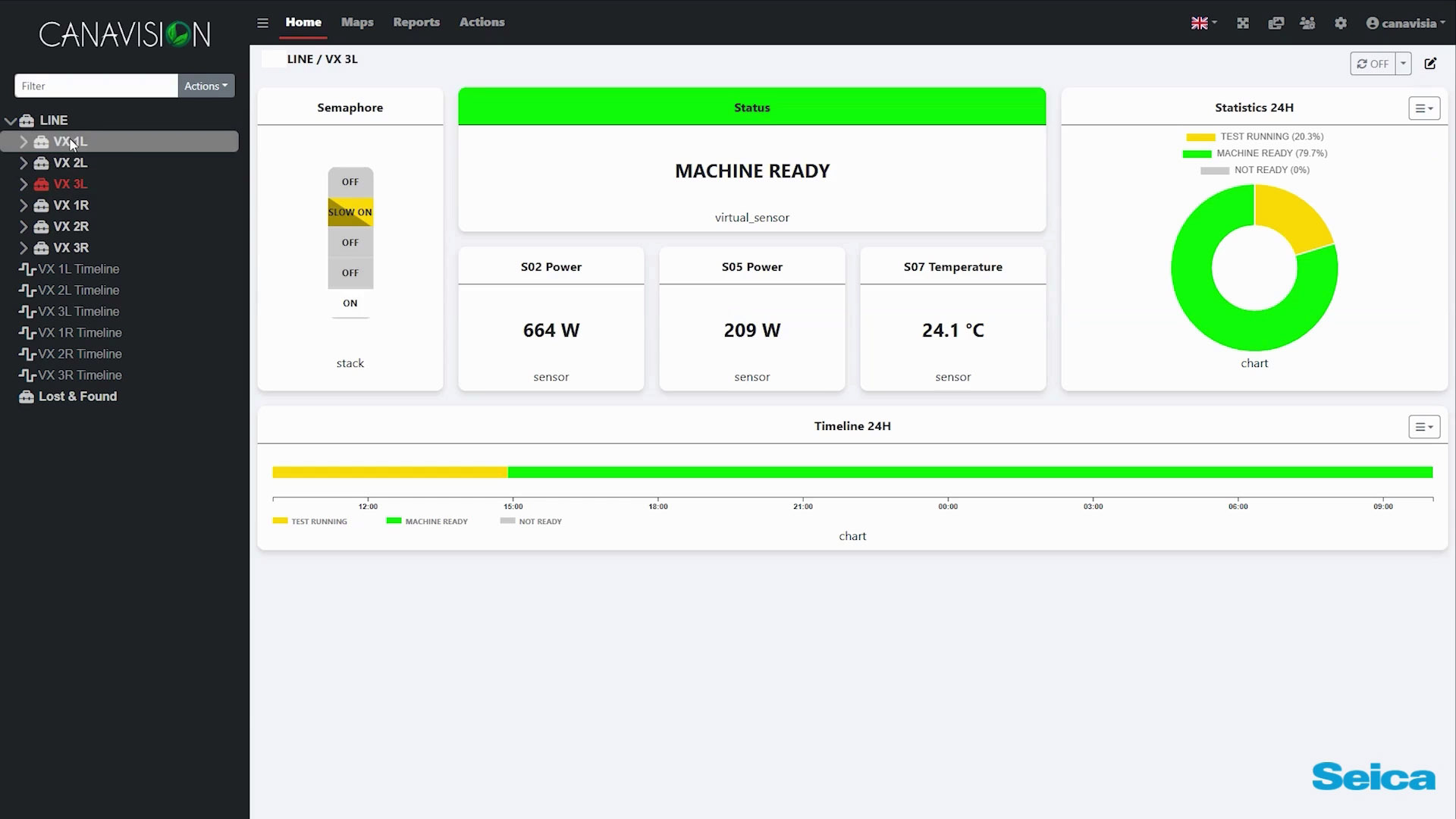
Task: Expand the VX 2L tree node
Action: 24,163
